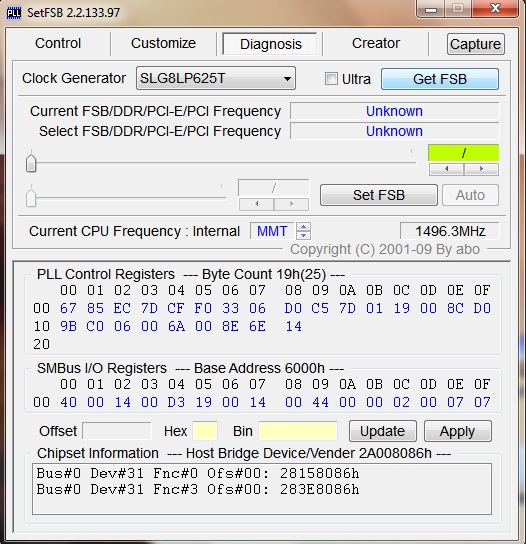
Task: Click the Get FSB button
Action: coord(440,79)
